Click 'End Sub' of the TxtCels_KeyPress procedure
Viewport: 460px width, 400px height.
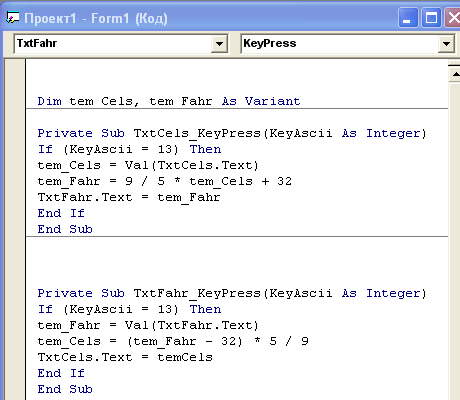pyautogui.click(x=65, y=229)
